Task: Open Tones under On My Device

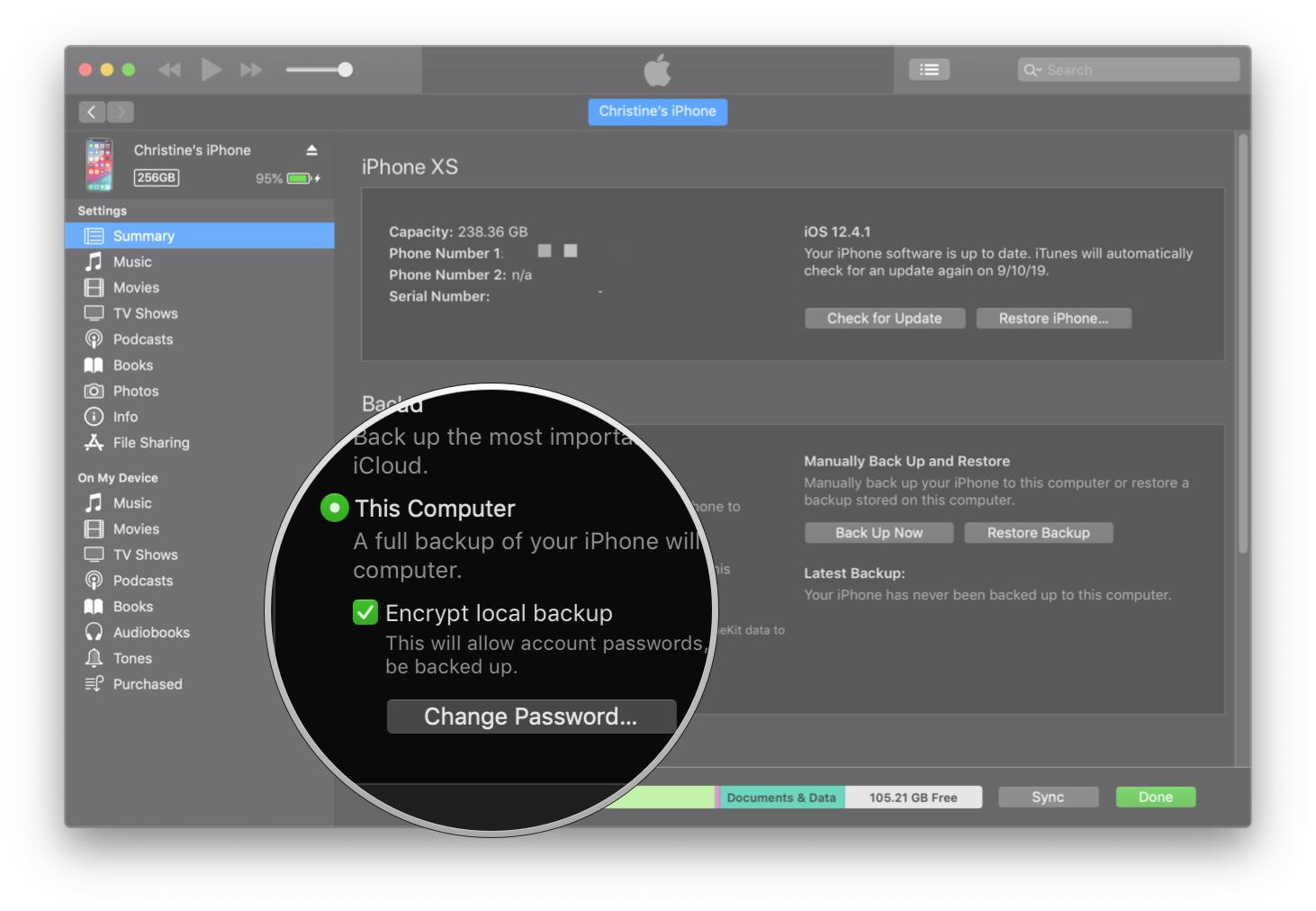Action: [131, 658]
